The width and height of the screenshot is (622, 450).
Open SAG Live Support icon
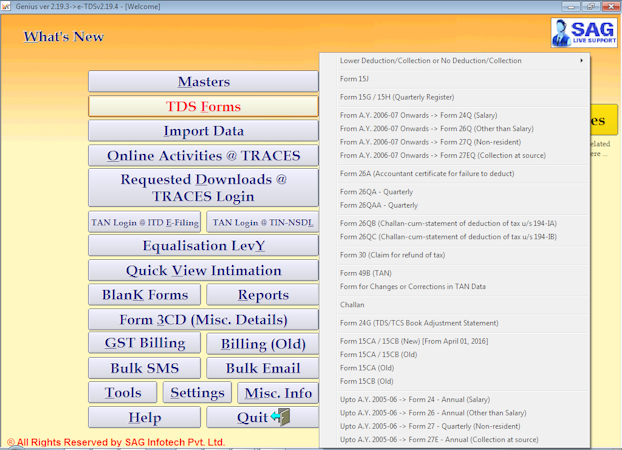tap(584, 33)
